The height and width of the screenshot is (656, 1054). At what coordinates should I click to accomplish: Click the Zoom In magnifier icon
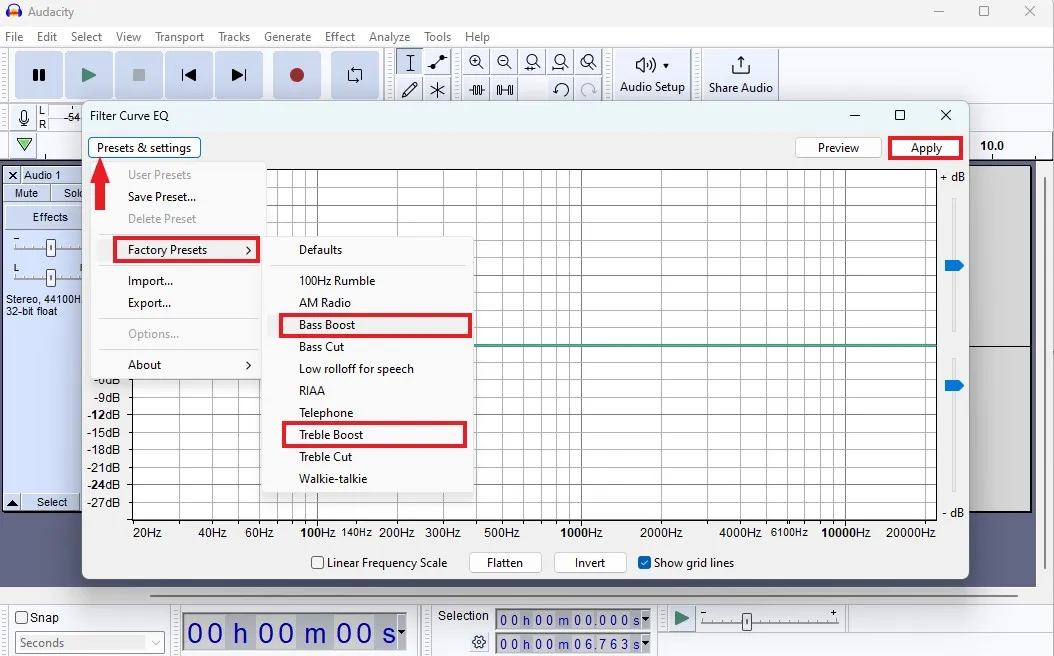point(476,62)
